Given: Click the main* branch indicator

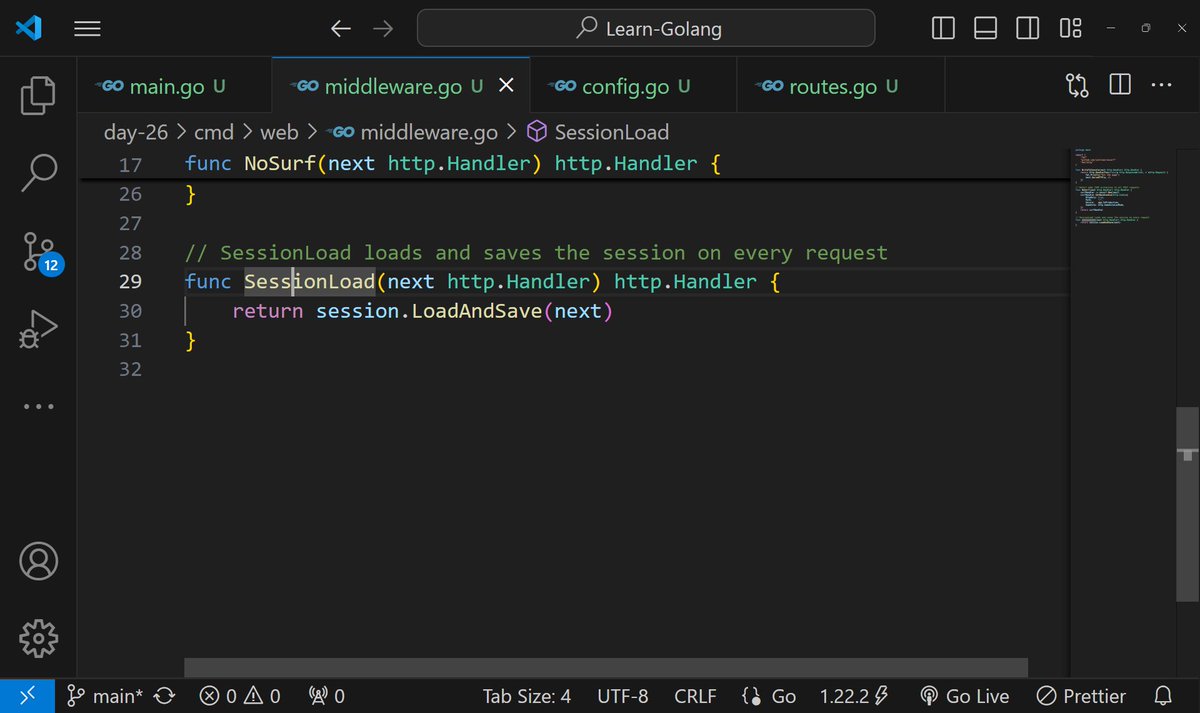Looking at the screenshot, I should pyautogui.click(x=106, y=696).
